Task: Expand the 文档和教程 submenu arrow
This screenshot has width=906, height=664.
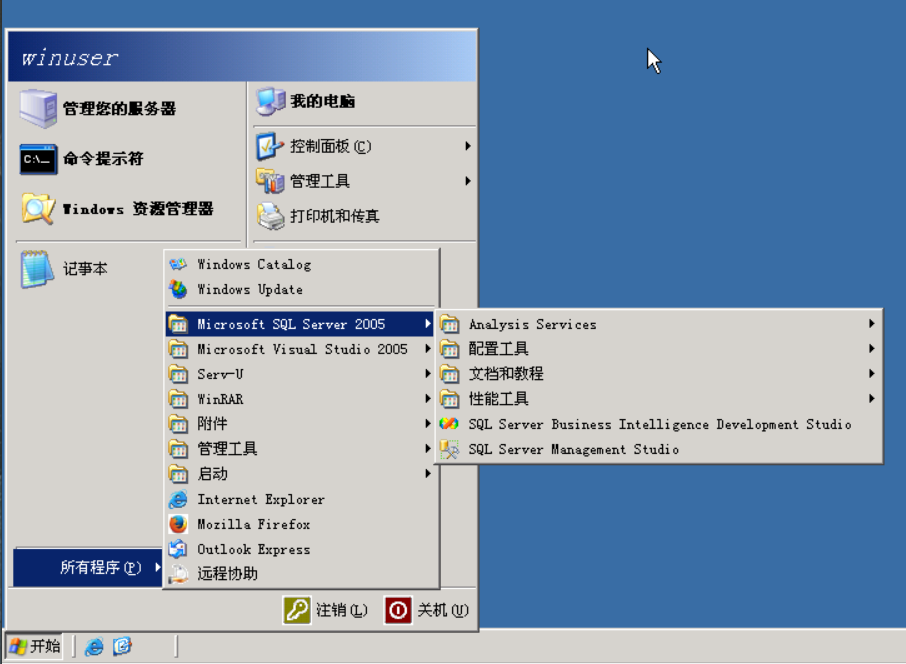Action: 871,374
